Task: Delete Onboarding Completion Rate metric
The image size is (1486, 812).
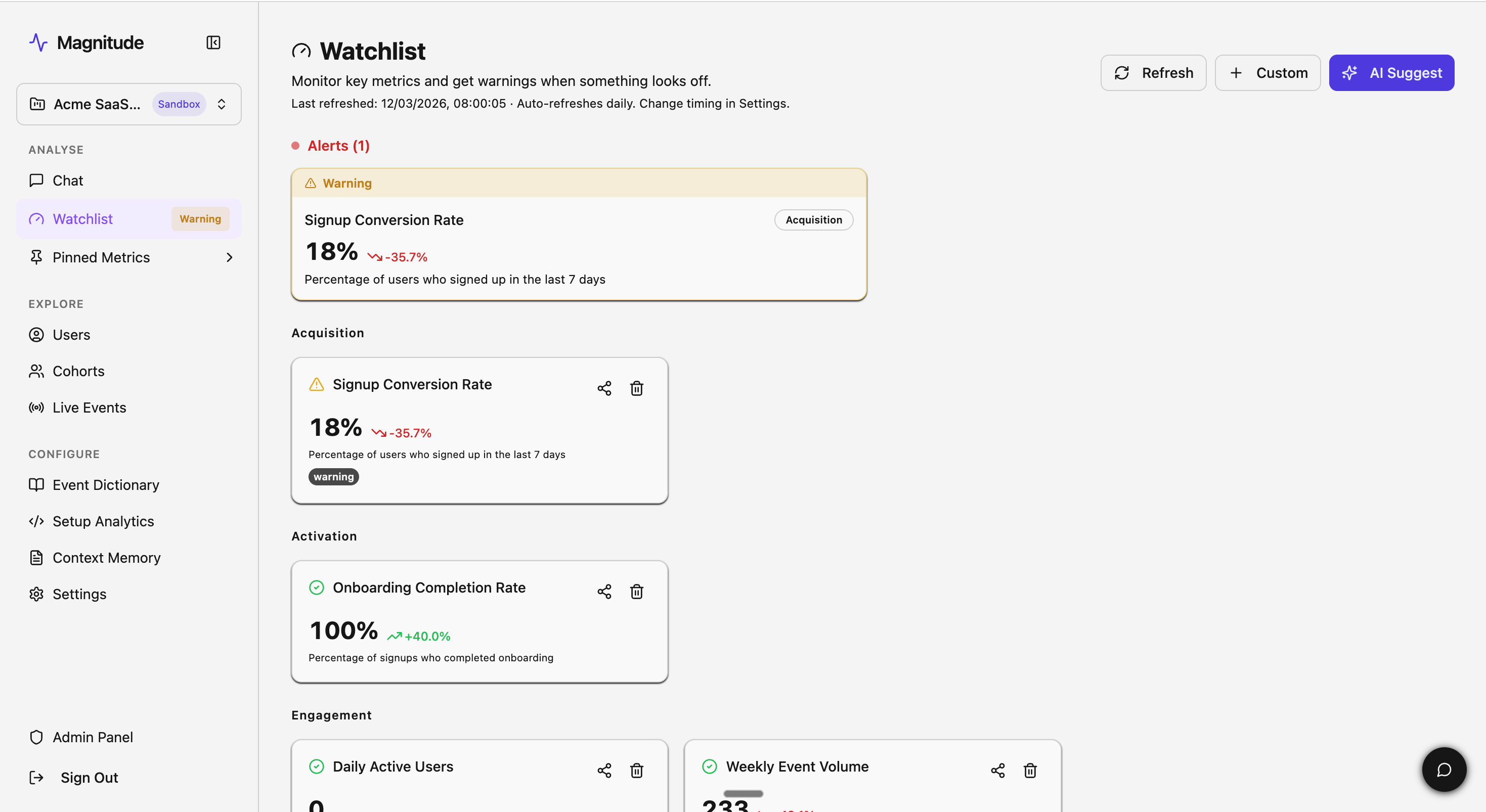Action: pos(636,592)
